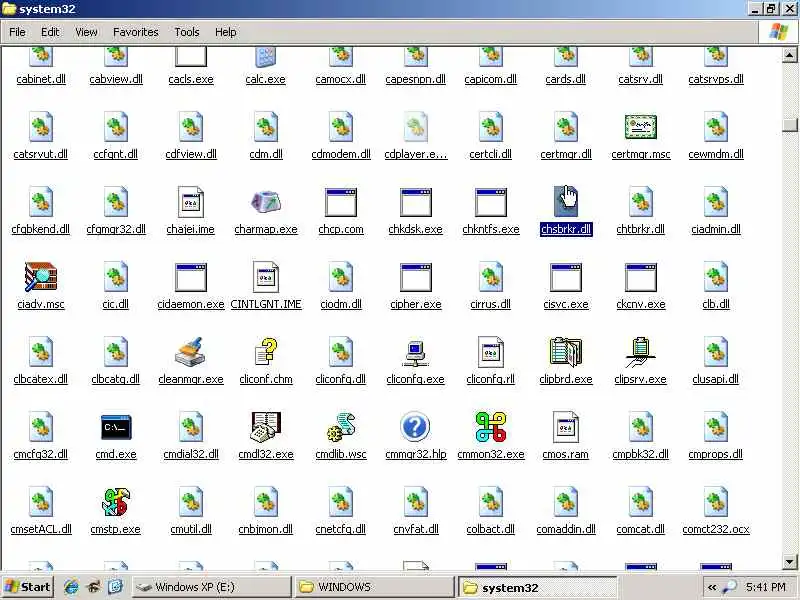Select the charmap.exe icon
Viewport: 800px width, 600px height.
coord(266,202)
